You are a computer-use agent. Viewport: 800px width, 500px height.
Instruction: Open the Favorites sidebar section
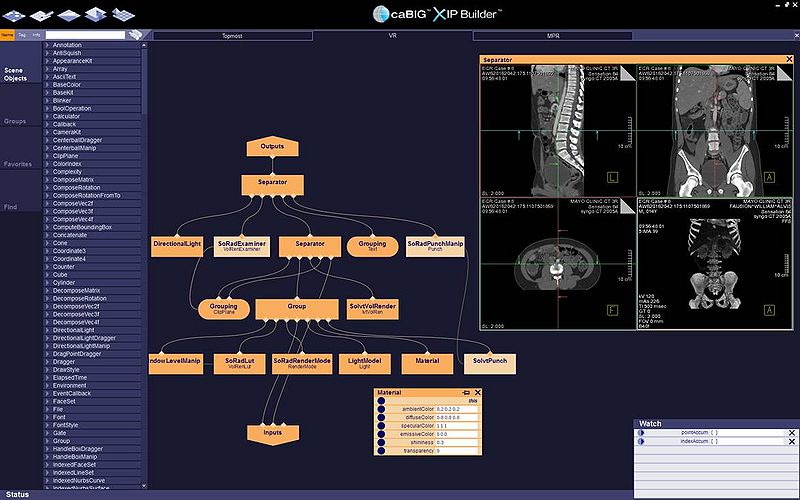coord(18,164)
